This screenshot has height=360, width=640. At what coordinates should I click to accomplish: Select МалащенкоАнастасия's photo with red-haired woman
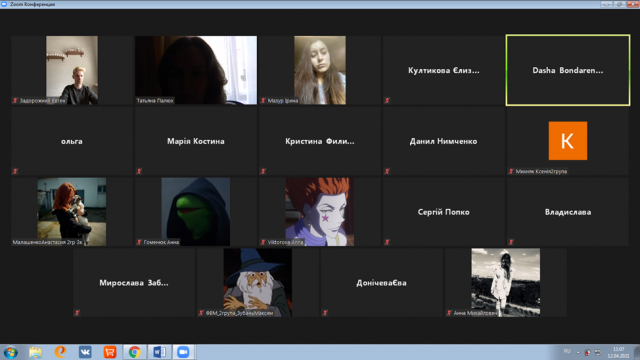72,212
